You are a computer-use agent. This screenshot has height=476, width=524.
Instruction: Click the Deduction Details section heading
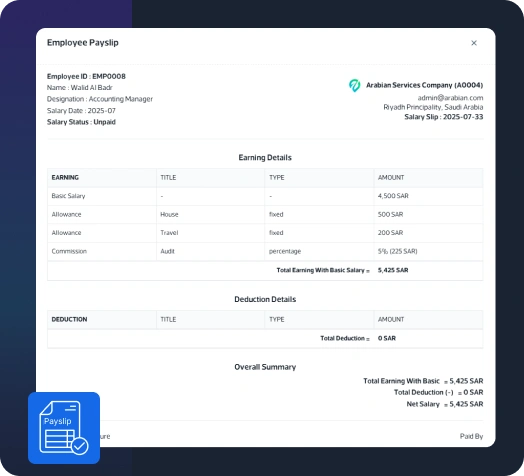point(265,299)
